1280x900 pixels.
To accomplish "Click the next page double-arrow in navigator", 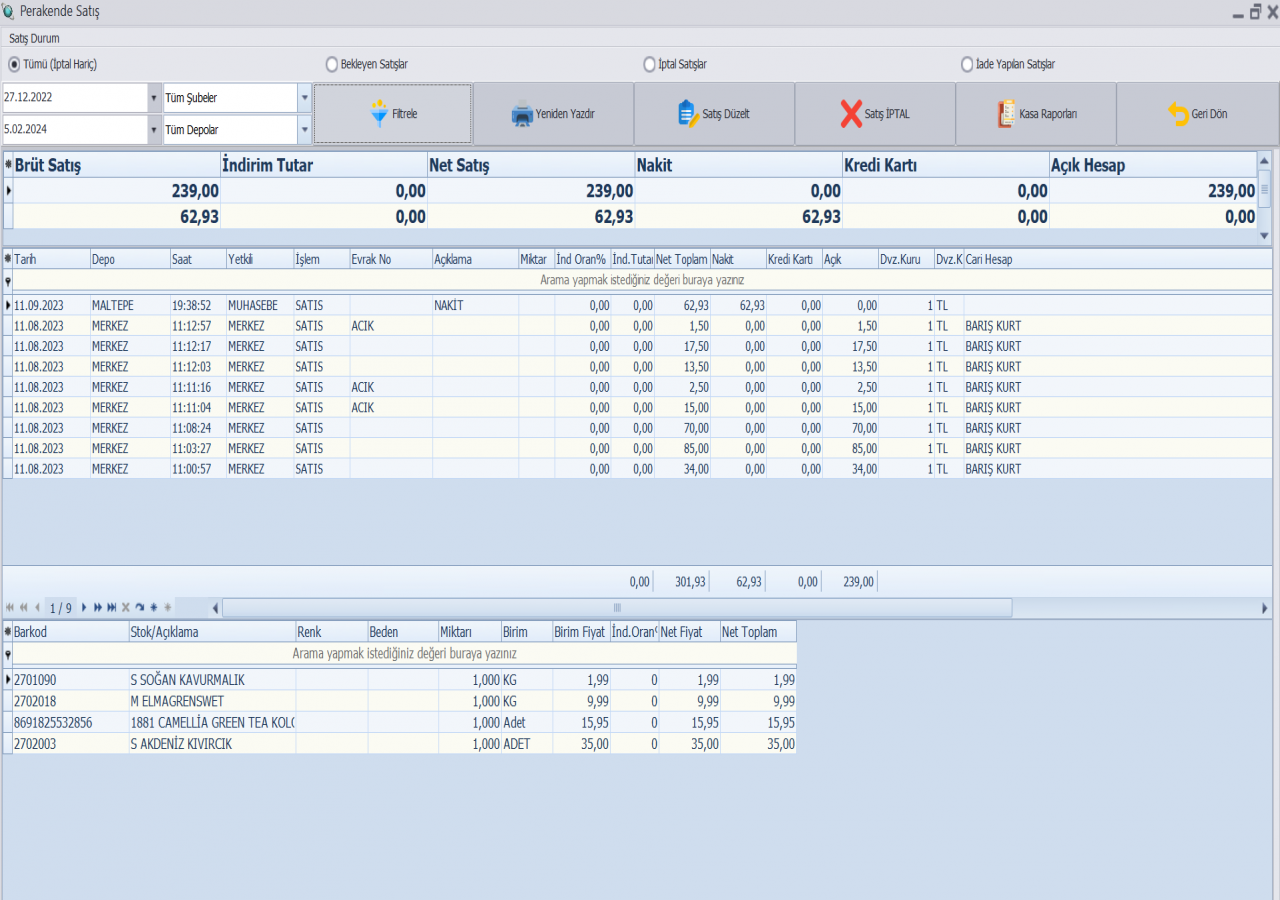I will (x=98, y=607).
